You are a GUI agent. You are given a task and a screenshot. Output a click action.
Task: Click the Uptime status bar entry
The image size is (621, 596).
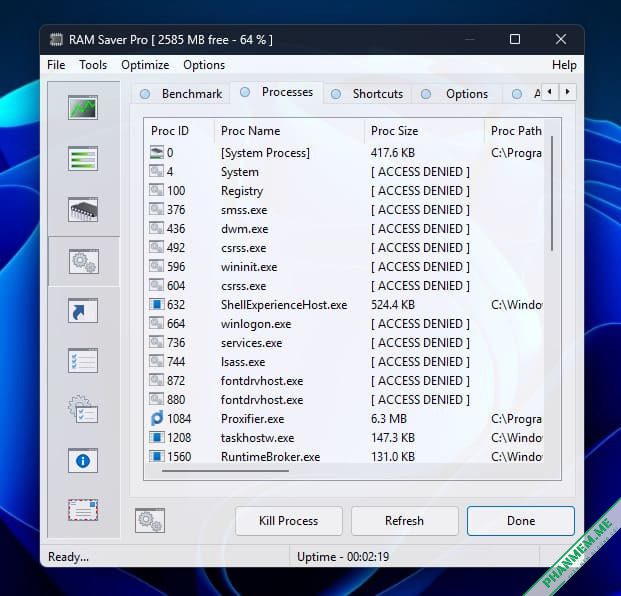click(343, 557)
